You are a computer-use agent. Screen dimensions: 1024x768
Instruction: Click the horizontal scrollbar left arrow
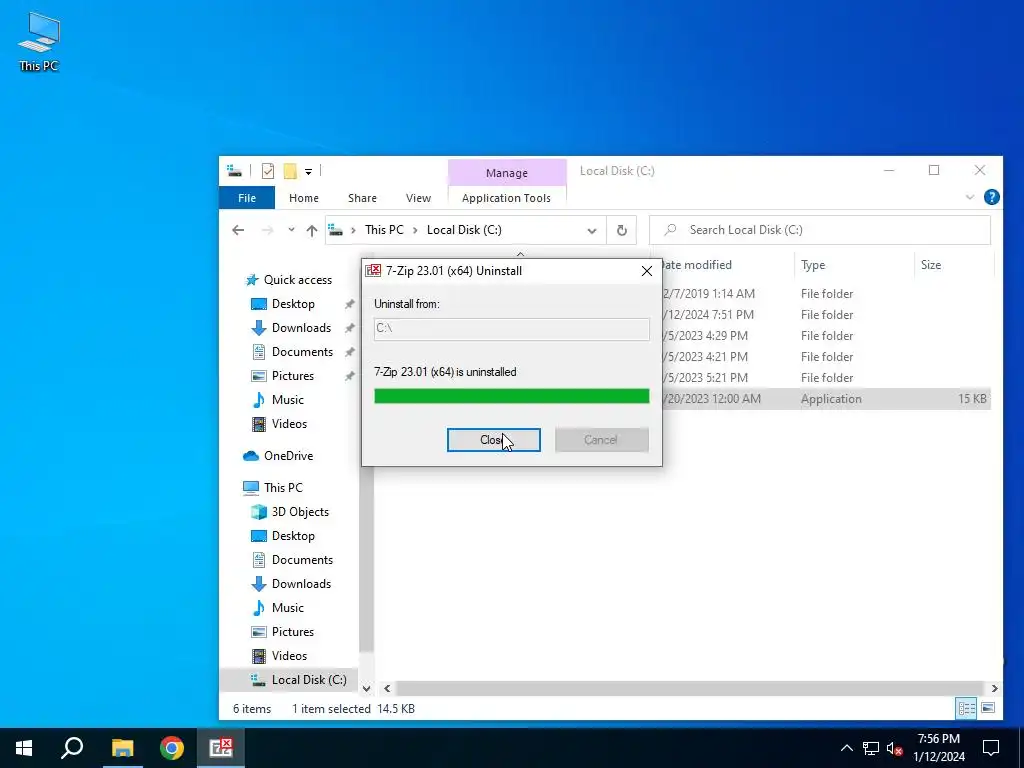387,688
